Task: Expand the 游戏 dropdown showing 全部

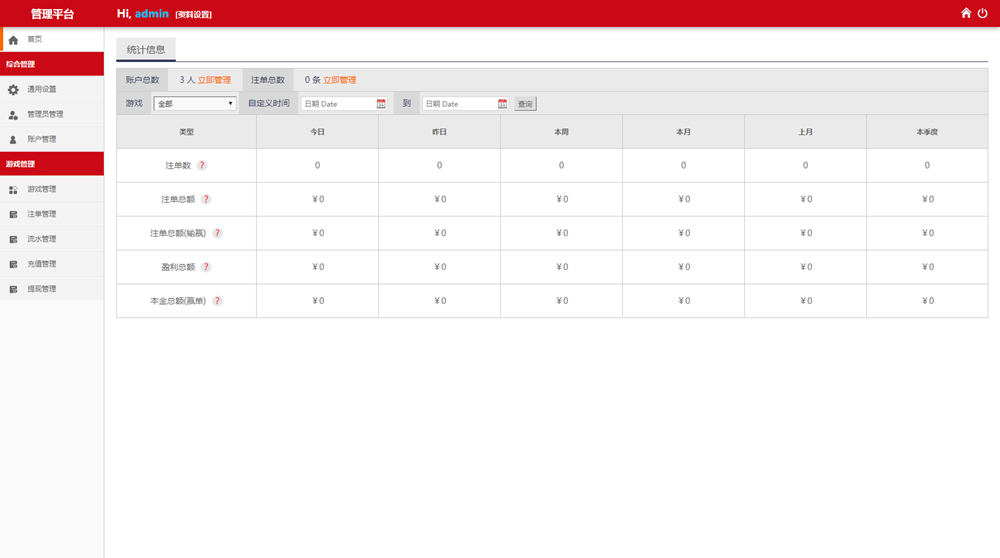Action: 194,103
